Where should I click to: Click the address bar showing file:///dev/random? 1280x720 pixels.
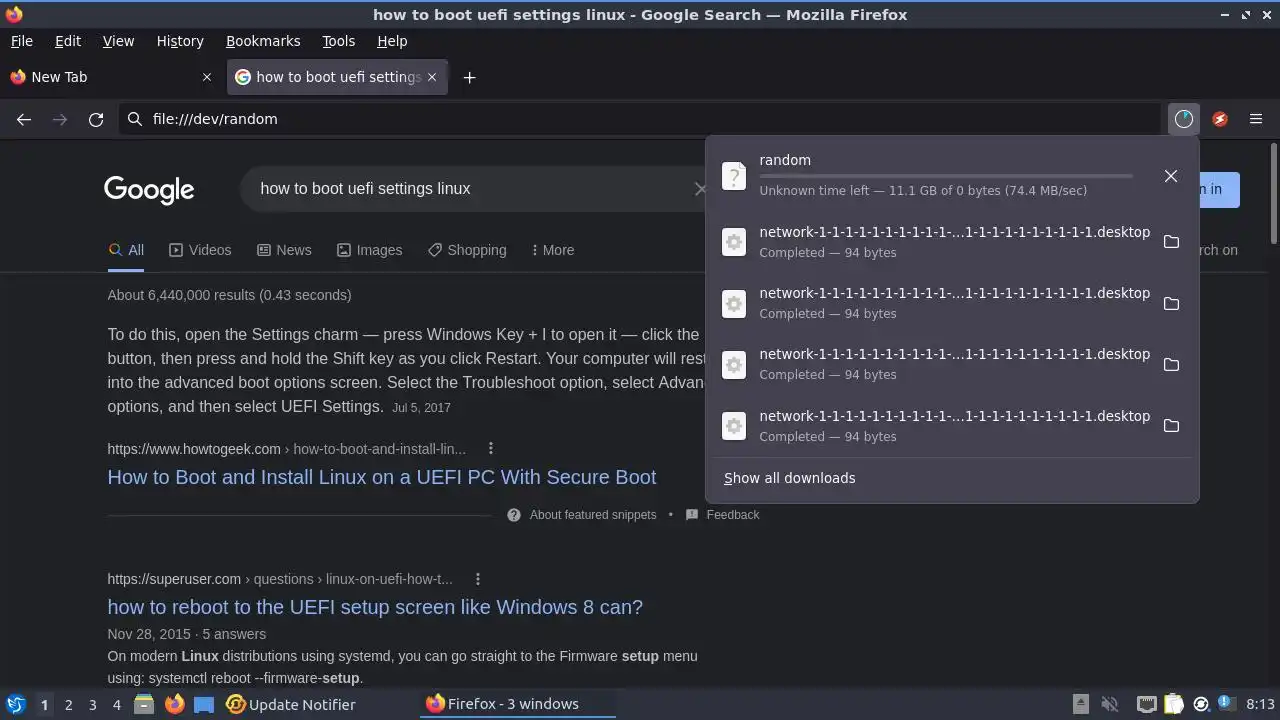tap(640, 119)
